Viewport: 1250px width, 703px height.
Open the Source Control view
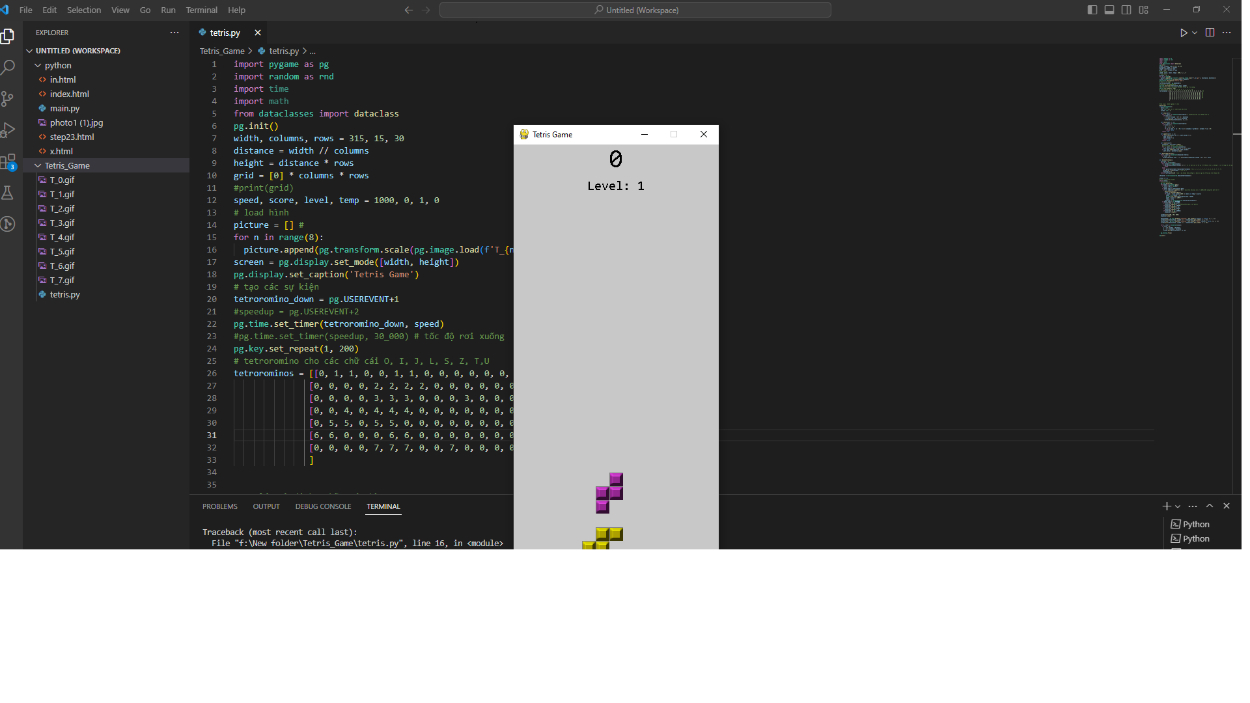(8, 99)
